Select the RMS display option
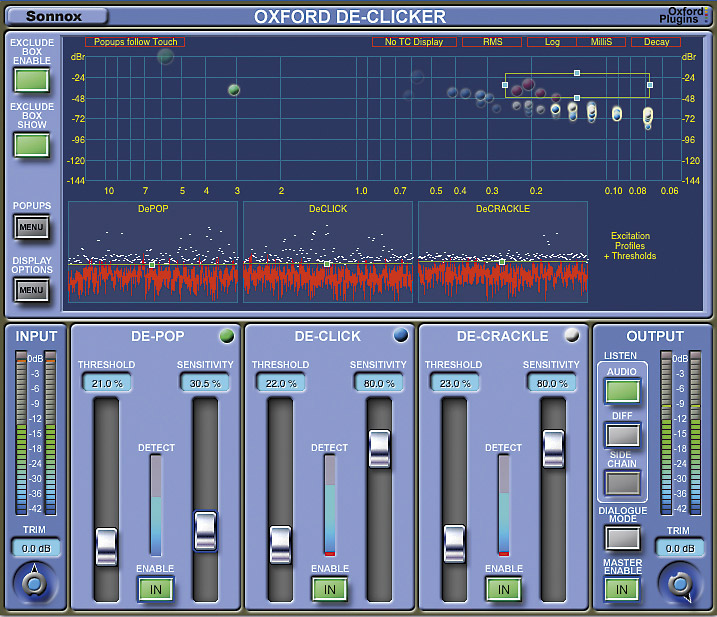The height and width of the screenshot is (617, 717). pos(492,42)
